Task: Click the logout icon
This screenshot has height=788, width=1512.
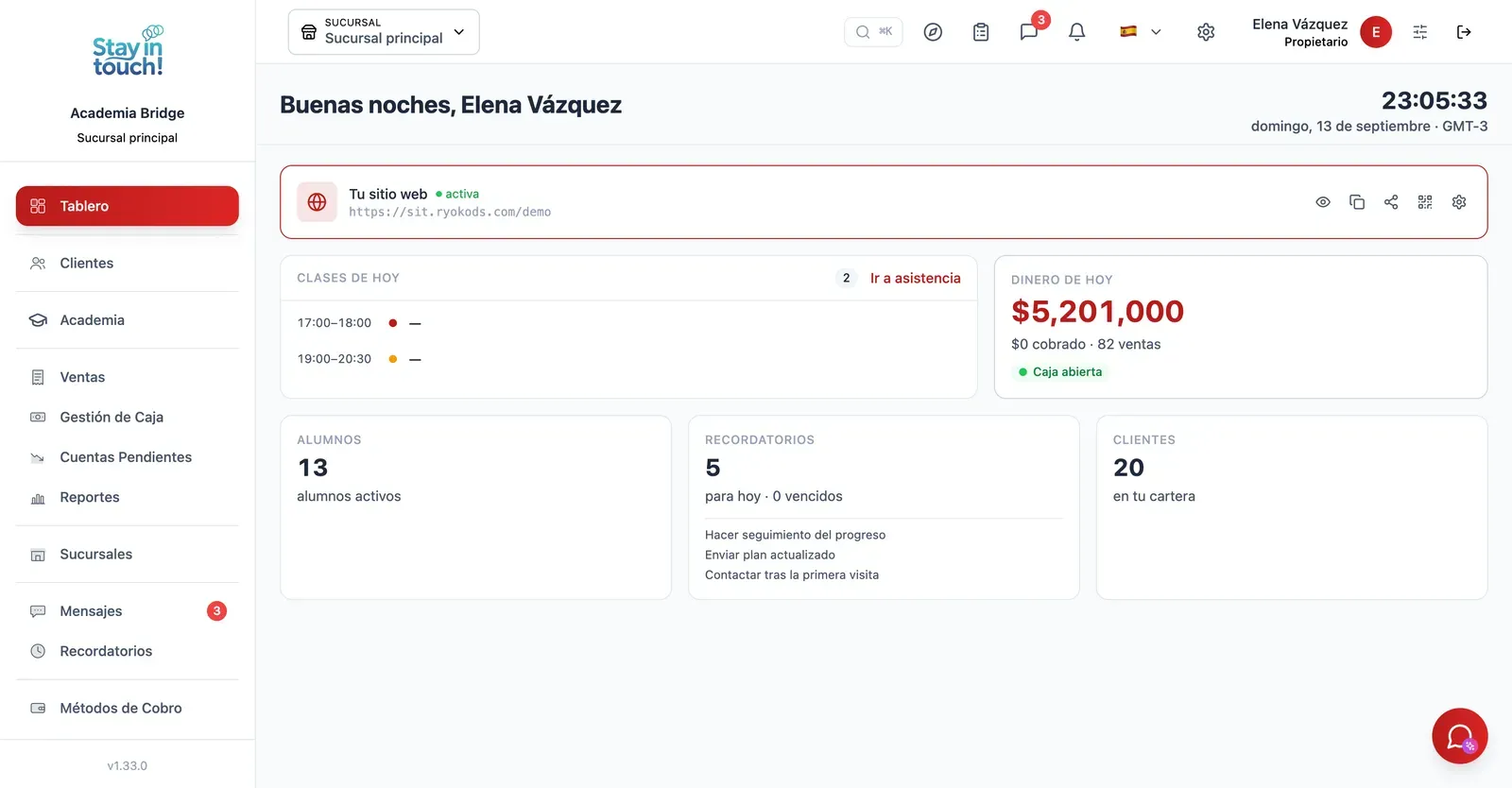Action: point(1464,32)
